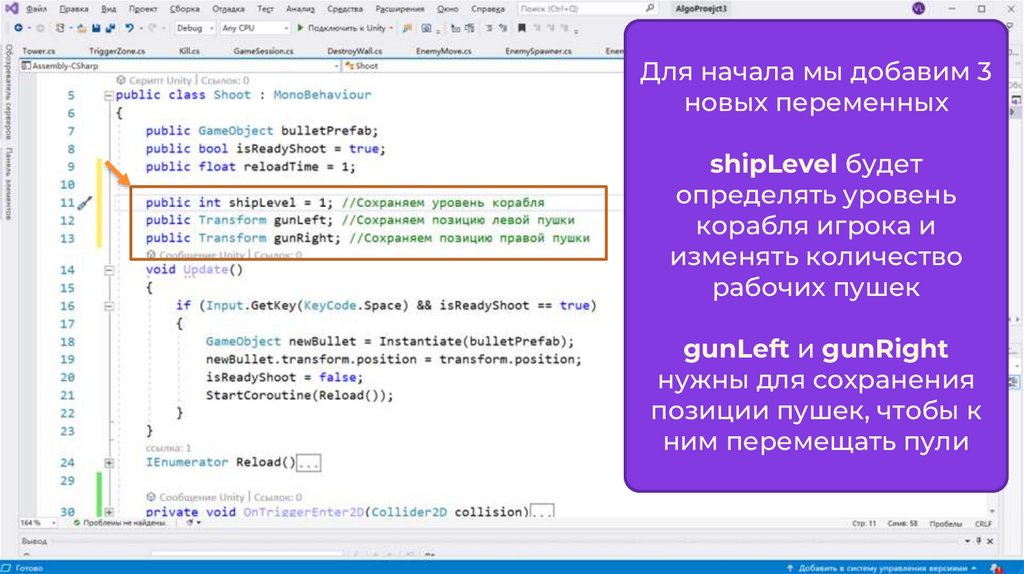Open the Панель элементов side panel
The height and width of the screenshot is (574, 1024).
(x=8, y=183)
